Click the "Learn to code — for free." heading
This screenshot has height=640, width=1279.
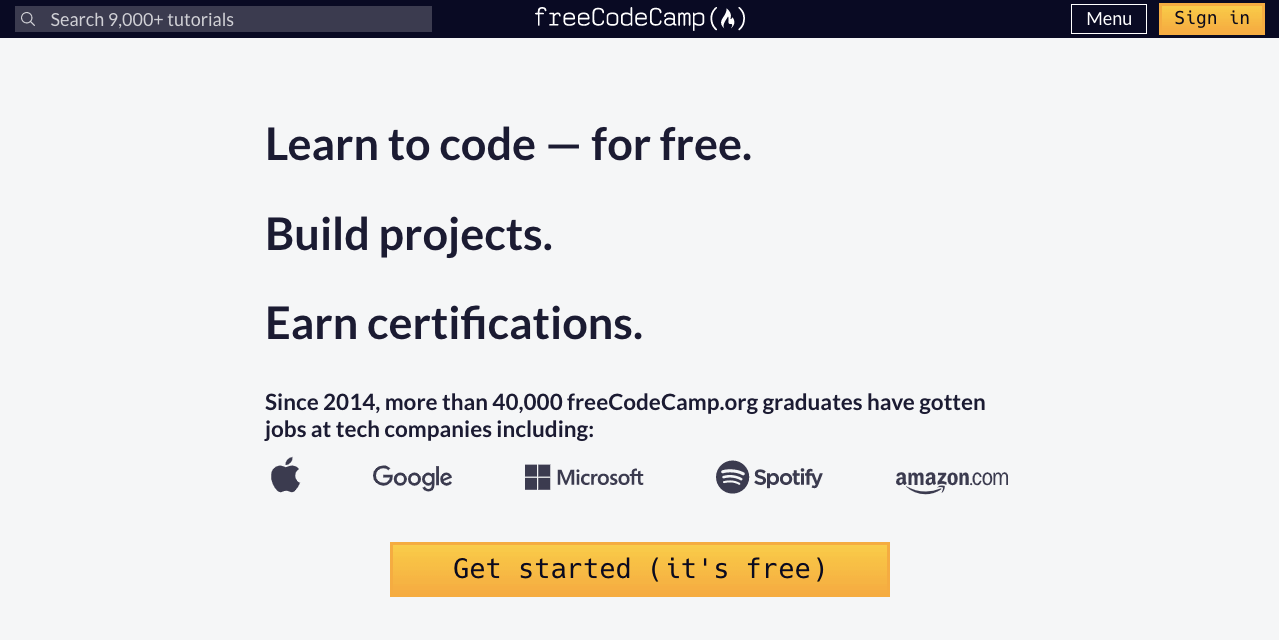(508, 146)
